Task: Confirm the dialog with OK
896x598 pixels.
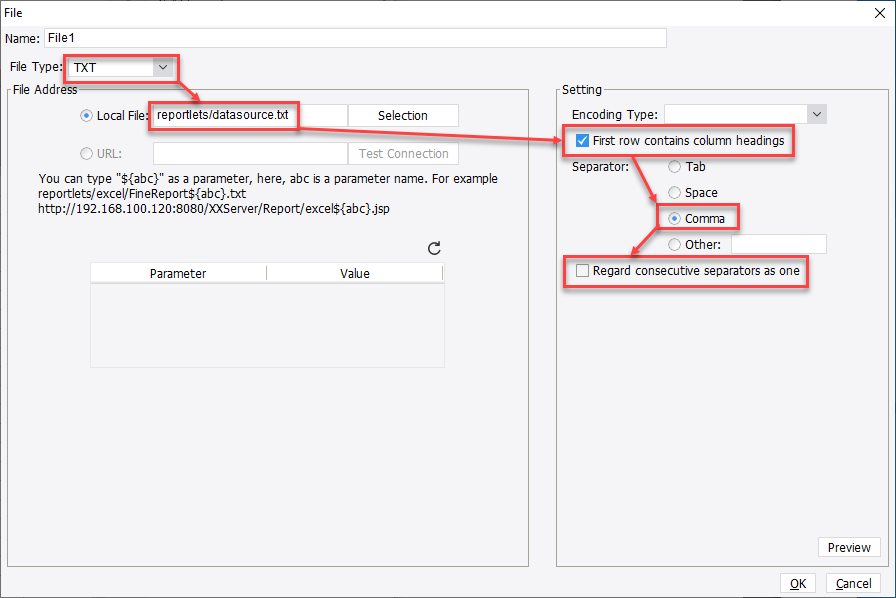Action: (x=798, y=583)
